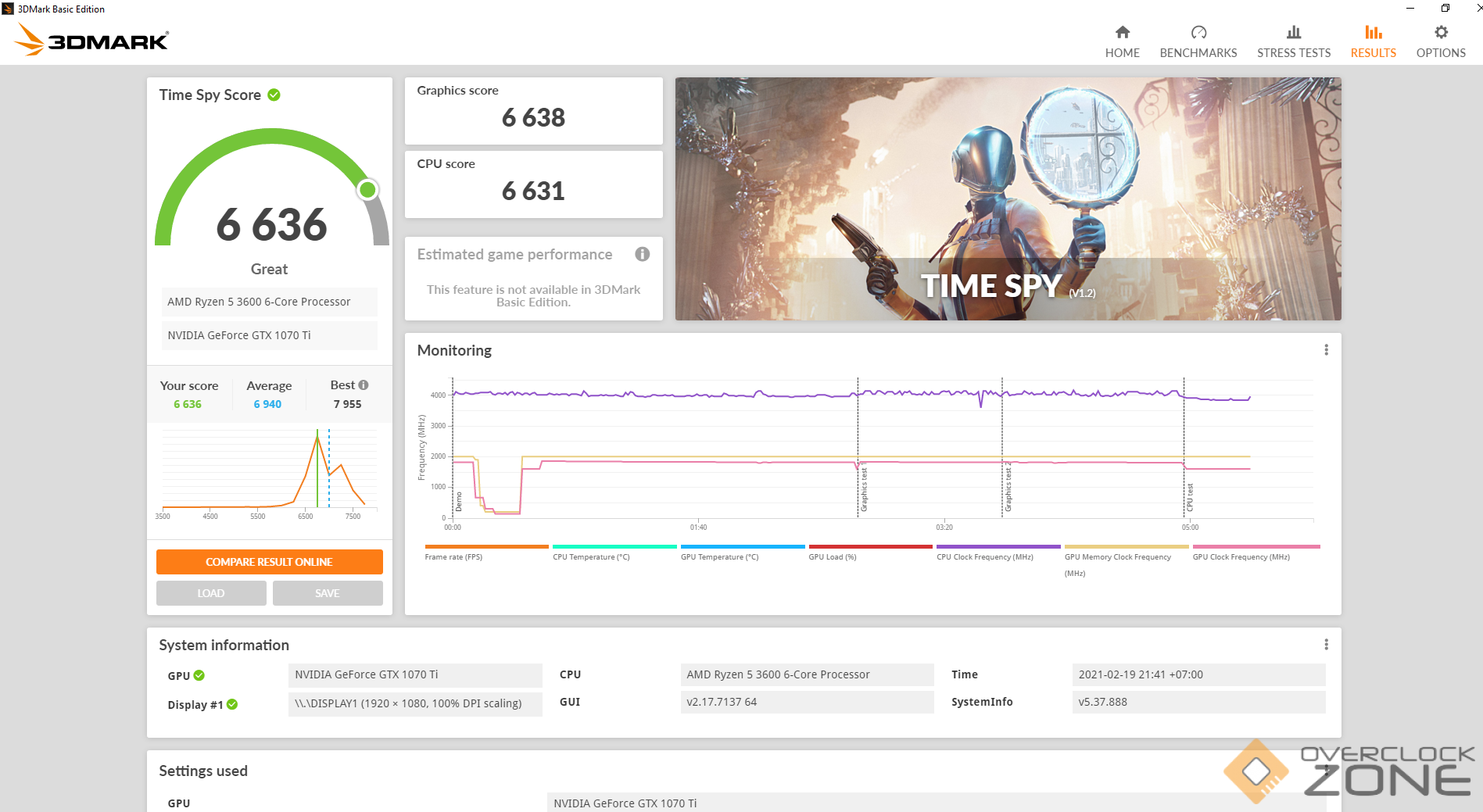Click the Estimated game performance info icon
The image size is (1483, 812).
coord(642,254)
